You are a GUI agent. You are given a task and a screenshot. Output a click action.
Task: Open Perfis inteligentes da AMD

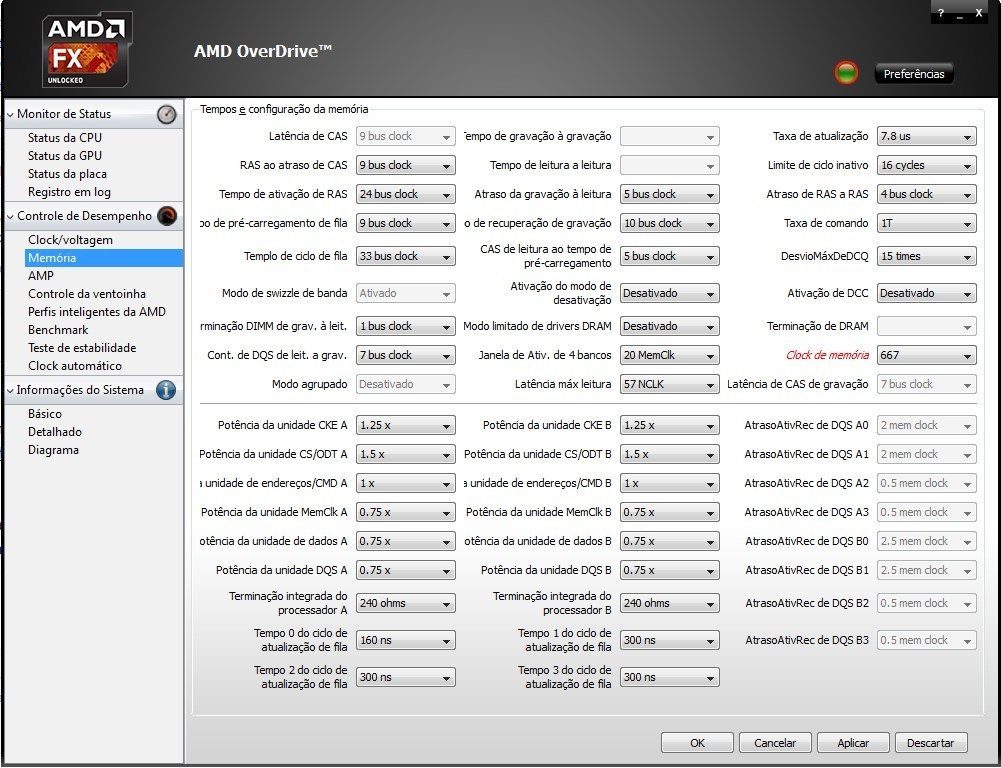coord(96,312)
